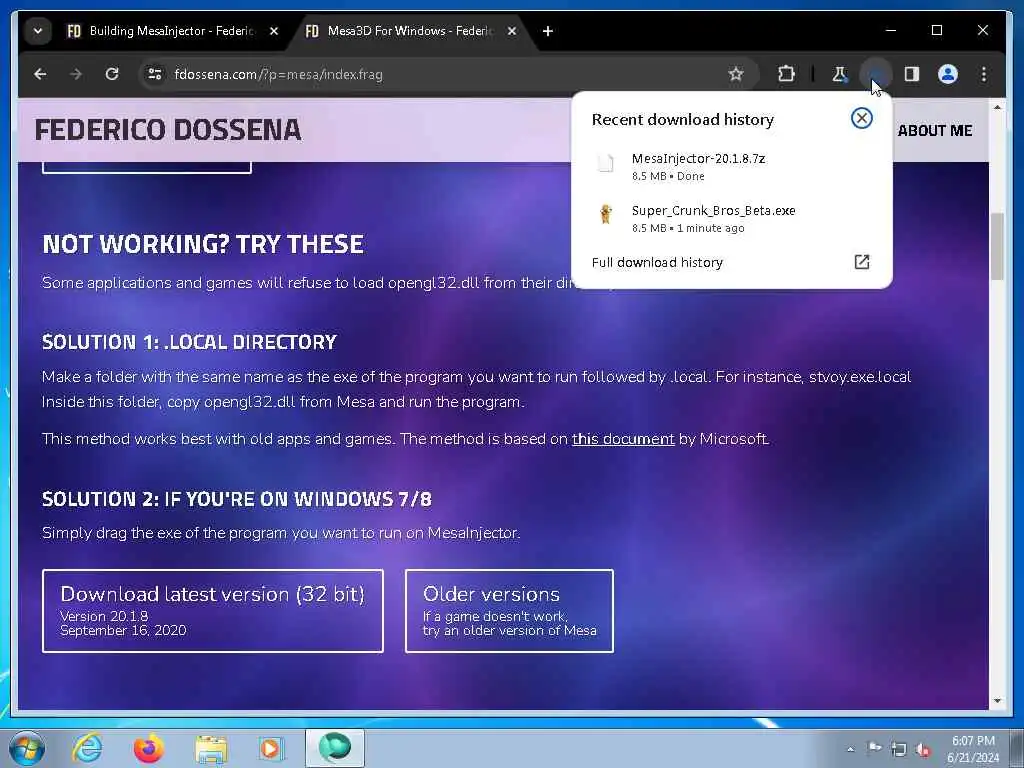
Task: Open the Extensions puzzle icon
Action: click(x=786, y=74)
